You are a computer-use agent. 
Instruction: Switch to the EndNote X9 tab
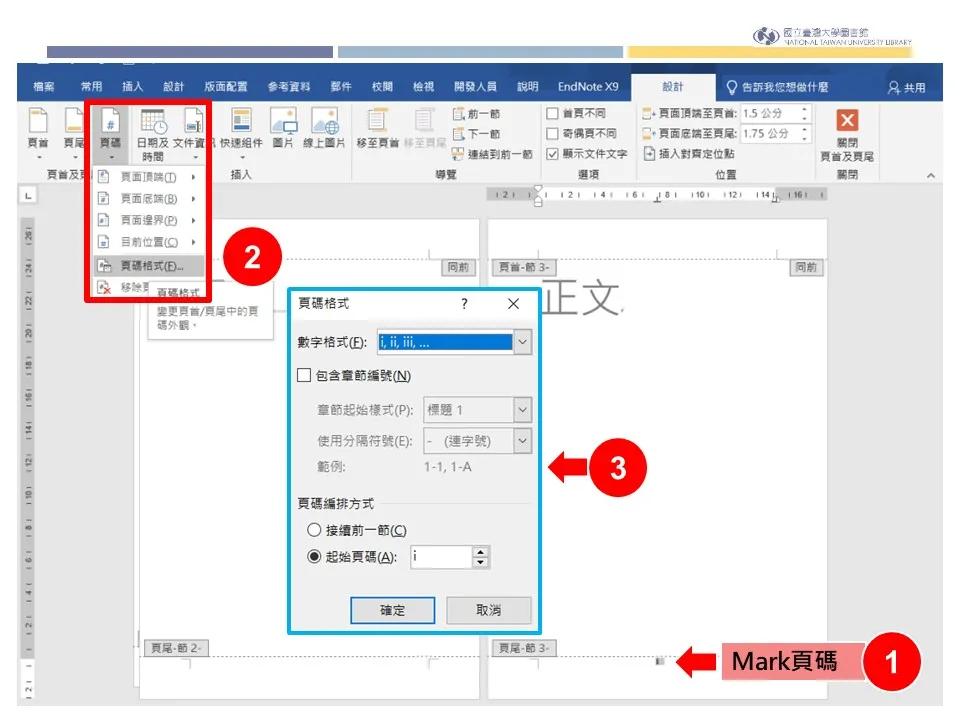point(587,86)
